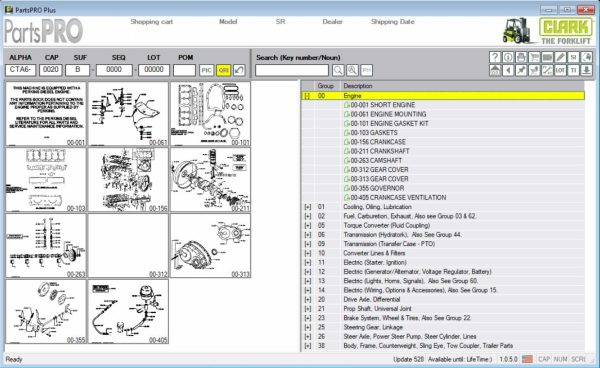Click the empty POM field
The width and height of the screenshot is (600, 368).
(184, 70)
